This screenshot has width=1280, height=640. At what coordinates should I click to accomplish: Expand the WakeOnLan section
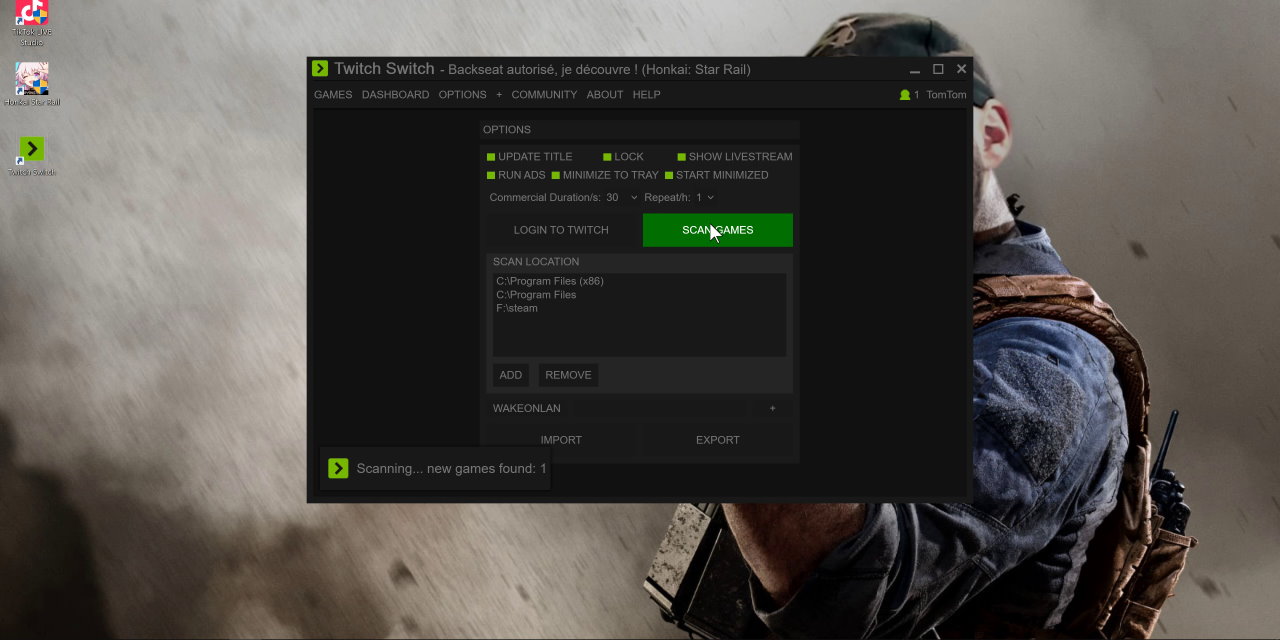coord(772,408)
